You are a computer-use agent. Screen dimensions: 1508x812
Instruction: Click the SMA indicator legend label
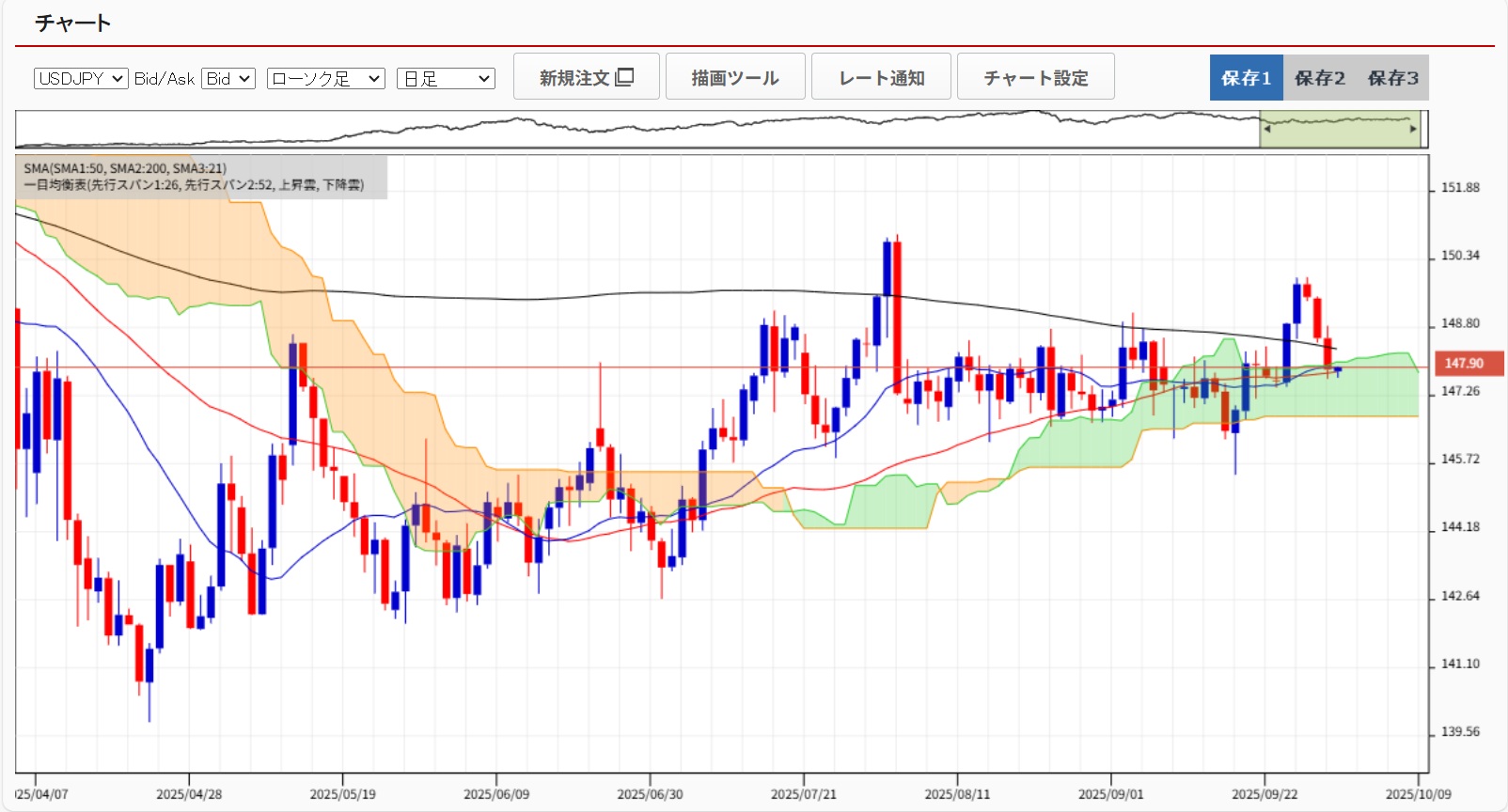[125, 168]
